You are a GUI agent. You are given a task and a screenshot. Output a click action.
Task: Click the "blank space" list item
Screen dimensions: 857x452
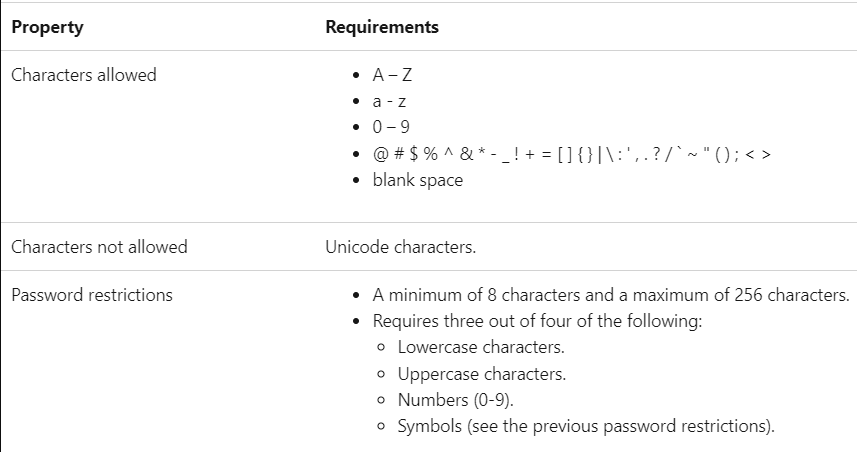click(418, 180)
